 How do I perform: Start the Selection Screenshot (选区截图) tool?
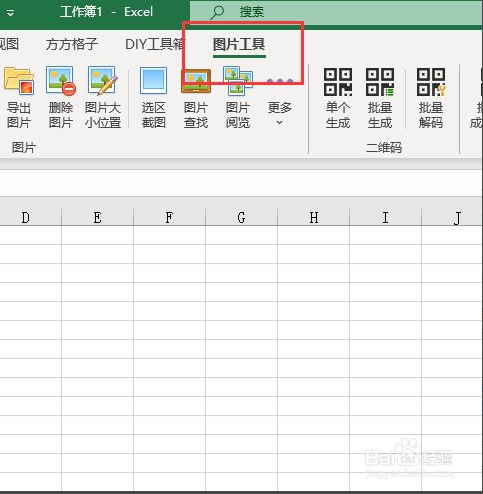click(154, 98)
